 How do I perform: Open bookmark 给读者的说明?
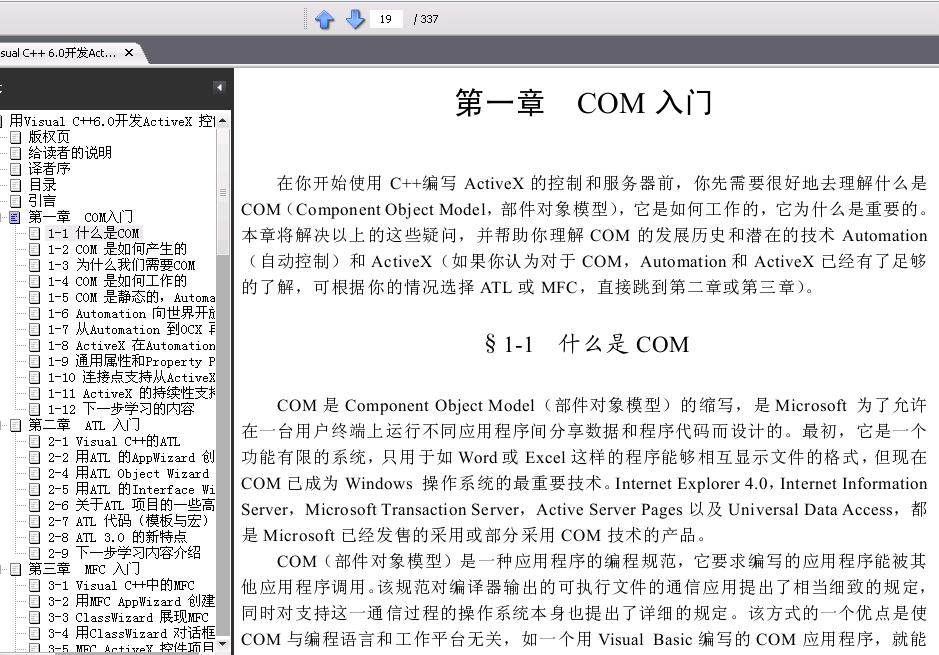70,153
